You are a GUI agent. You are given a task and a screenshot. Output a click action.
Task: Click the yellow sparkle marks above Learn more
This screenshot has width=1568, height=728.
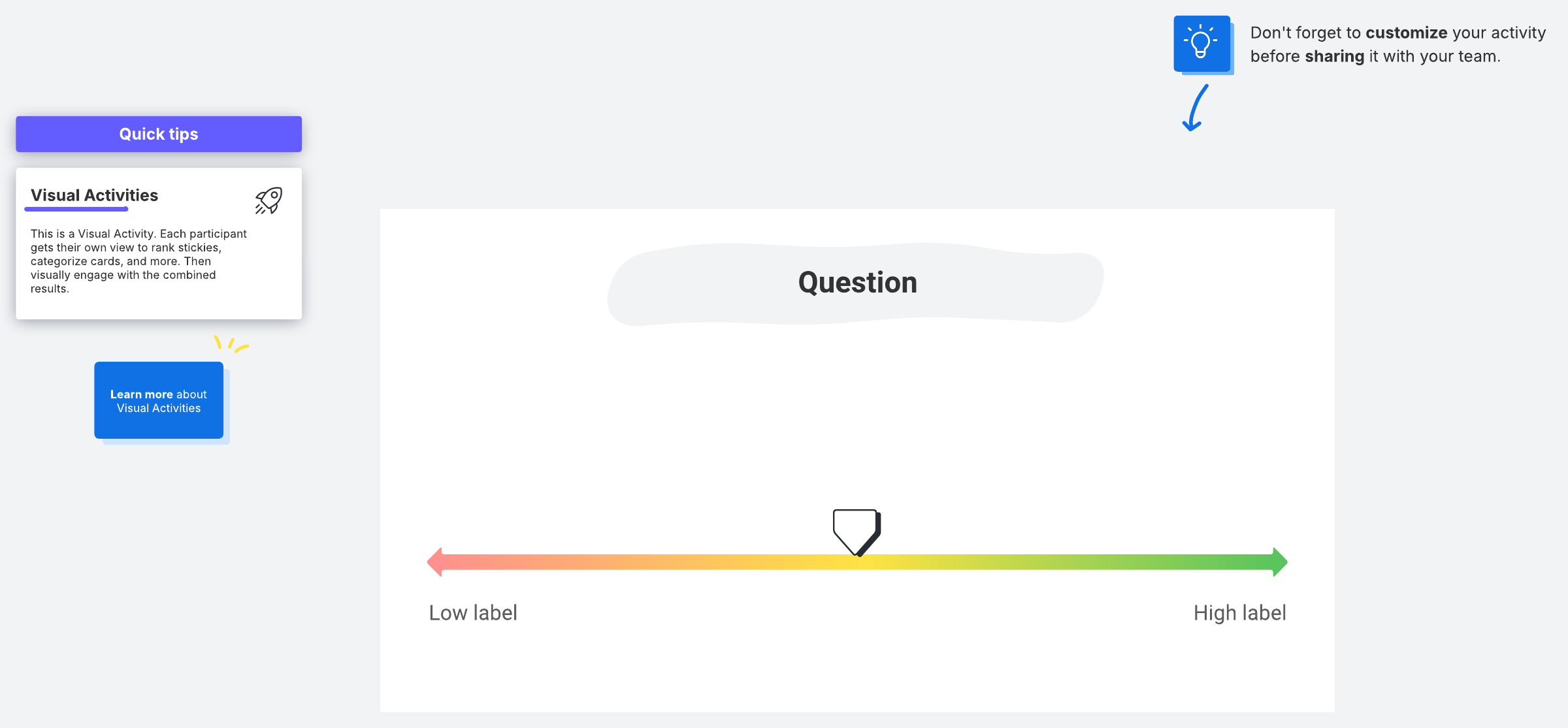tap(231, 343)
